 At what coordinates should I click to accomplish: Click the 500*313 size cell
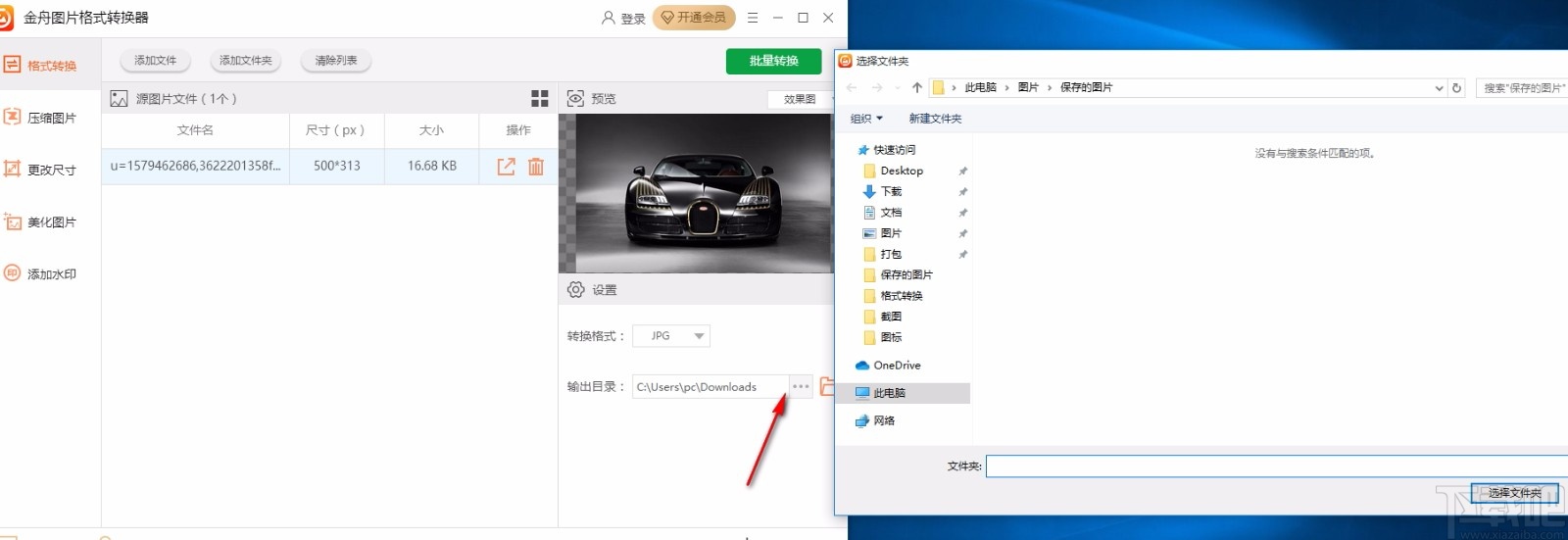(x=337, y=166)
